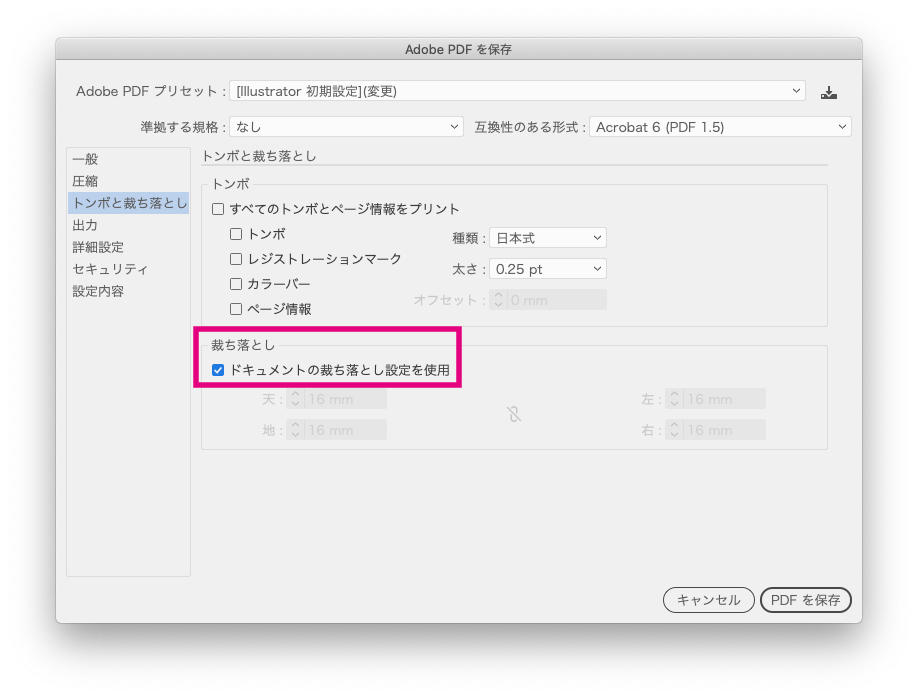Screen dimensions: 918x697
Task: Select トンボと裁ち落とし in the sidebar
Action: [x=128, y=203]
